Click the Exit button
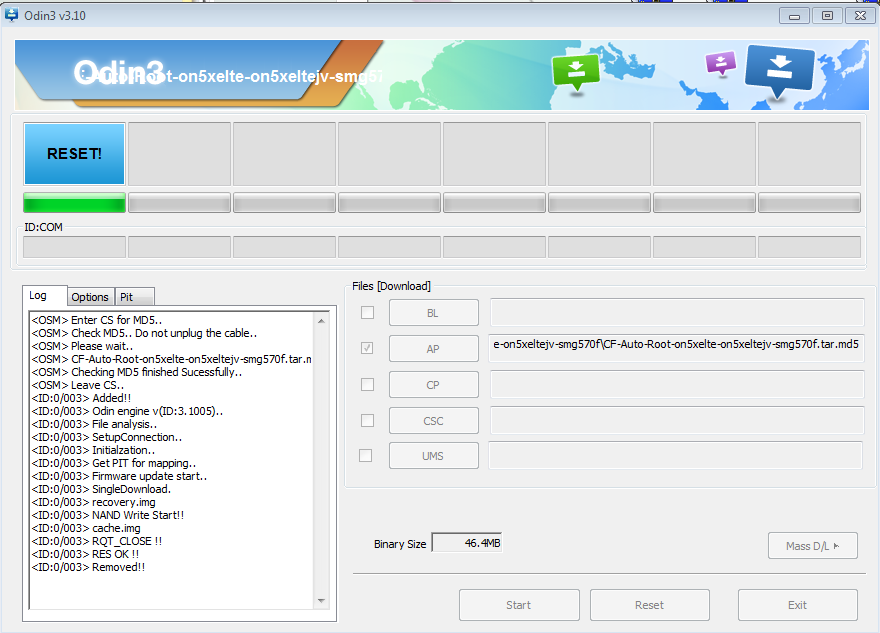Viewport: 880px width, 633px height. tap(798, 605)
